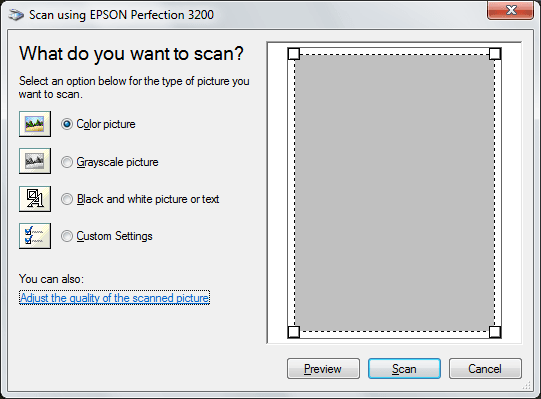Select the Custom Settings radio button
Image resolution: width=541 pixels, height=399 pixels.
click(67, 236)
